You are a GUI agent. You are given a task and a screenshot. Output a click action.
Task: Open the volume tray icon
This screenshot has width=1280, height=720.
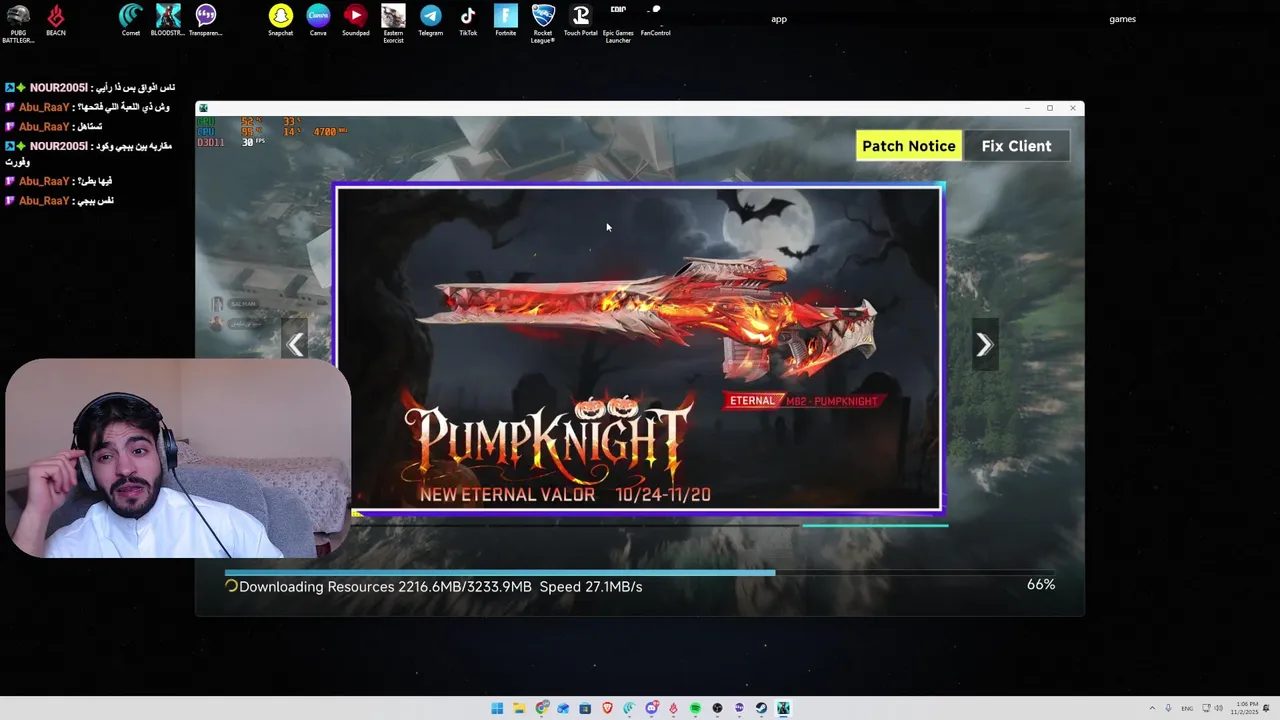[1219, 708]
